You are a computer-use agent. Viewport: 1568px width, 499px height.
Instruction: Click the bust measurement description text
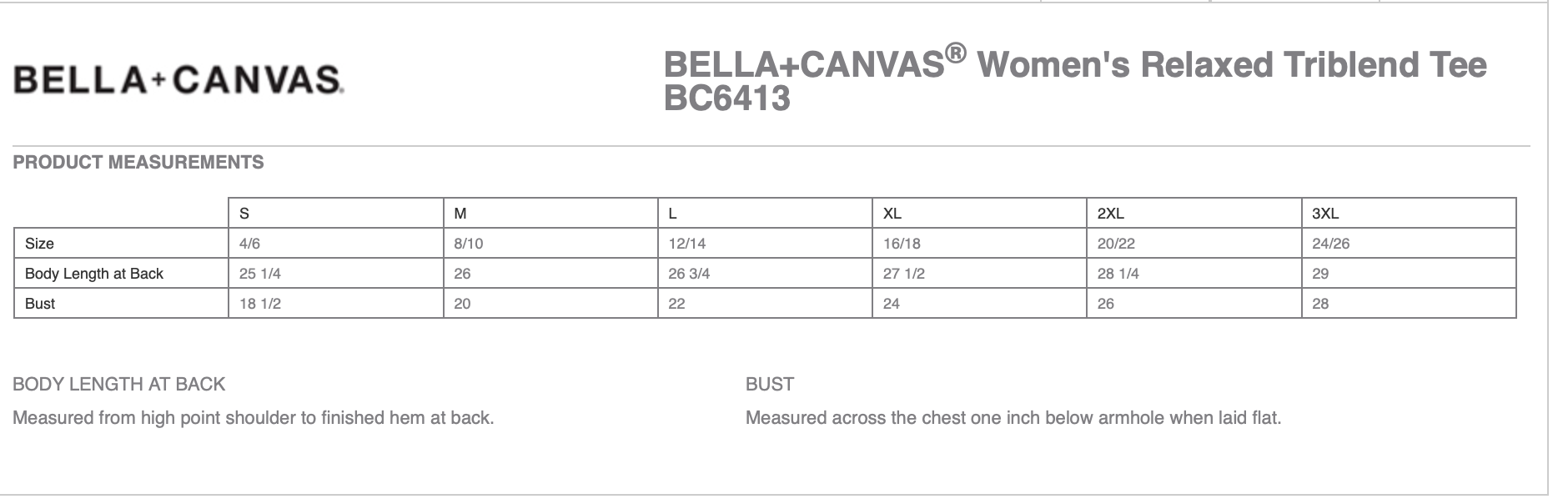[1013, 417]
